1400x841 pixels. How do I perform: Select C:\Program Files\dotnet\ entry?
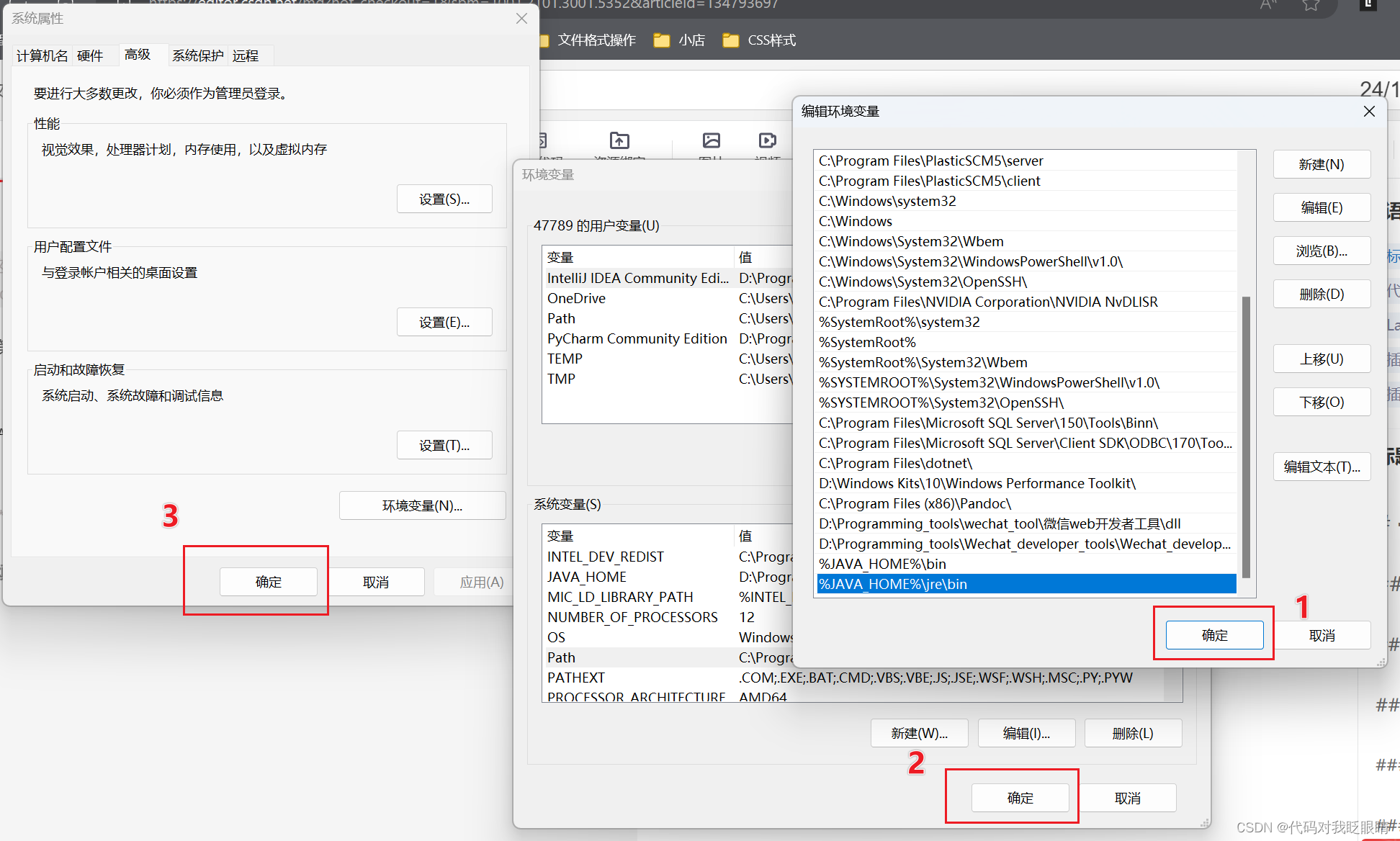click(1026, 463)
